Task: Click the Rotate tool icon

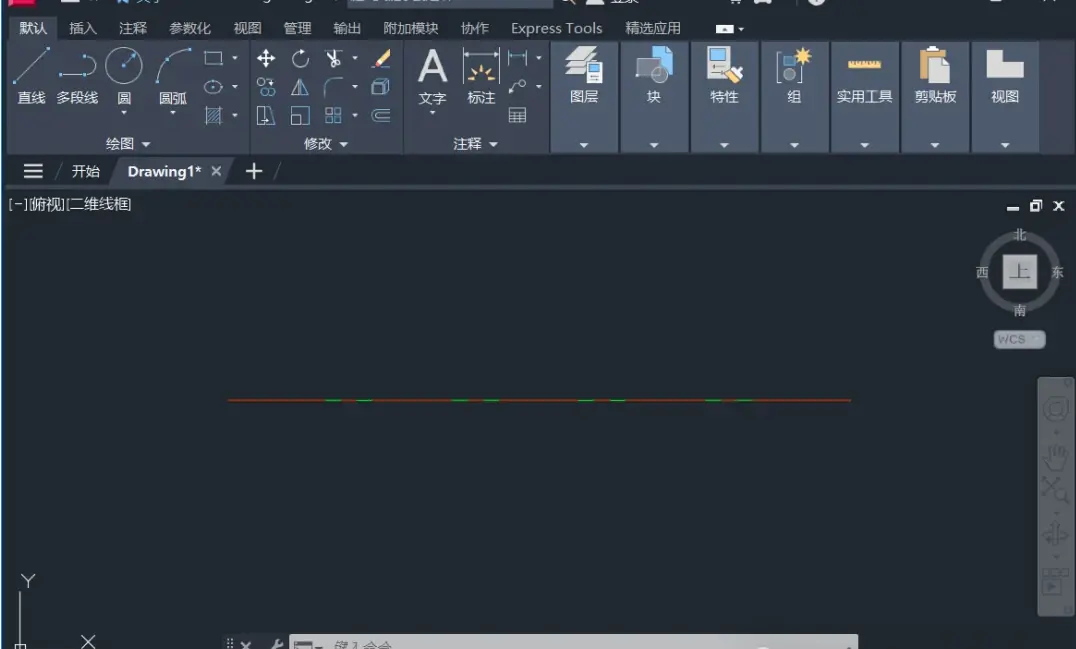Action: pos(301,58)
